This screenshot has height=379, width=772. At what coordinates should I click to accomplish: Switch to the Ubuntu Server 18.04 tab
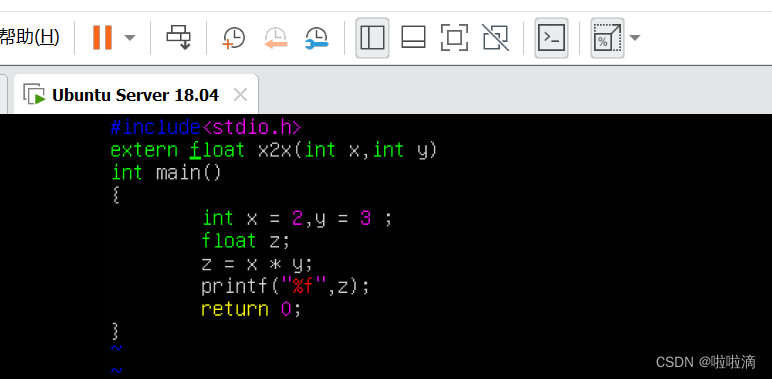pos(135,95)
